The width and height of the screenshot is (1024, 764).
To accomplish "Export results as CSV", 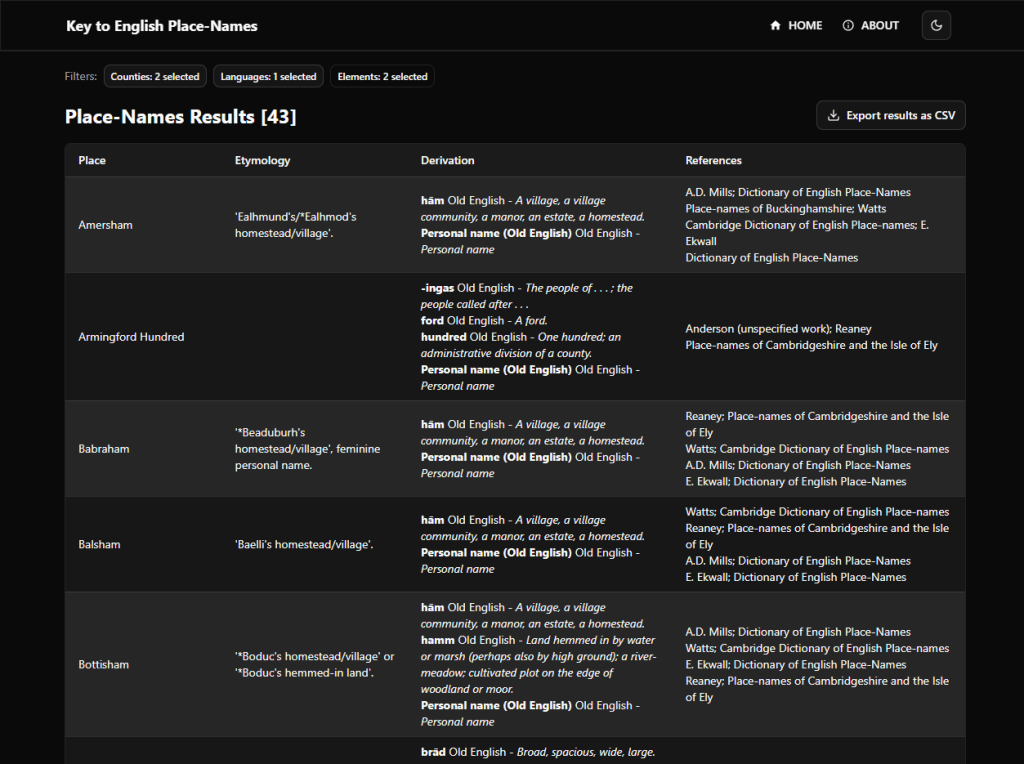I will pyautogui.click(x=900, y=116).
